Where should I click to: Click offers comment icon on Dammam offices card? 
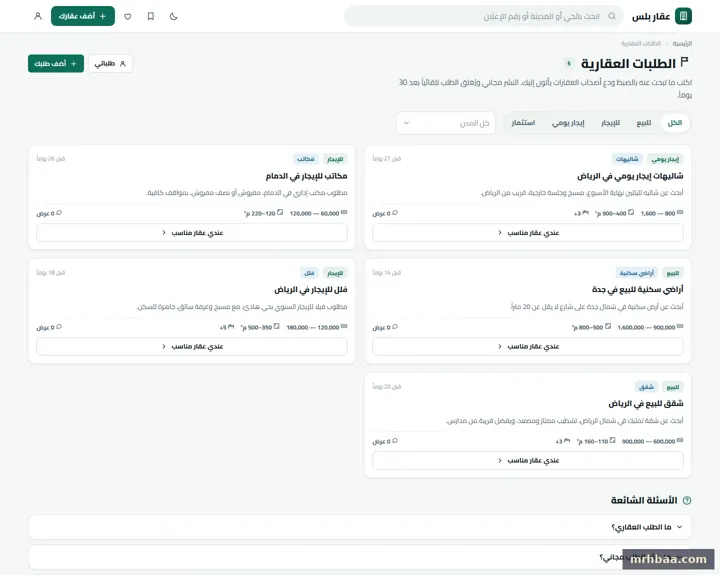click(59, 213)
